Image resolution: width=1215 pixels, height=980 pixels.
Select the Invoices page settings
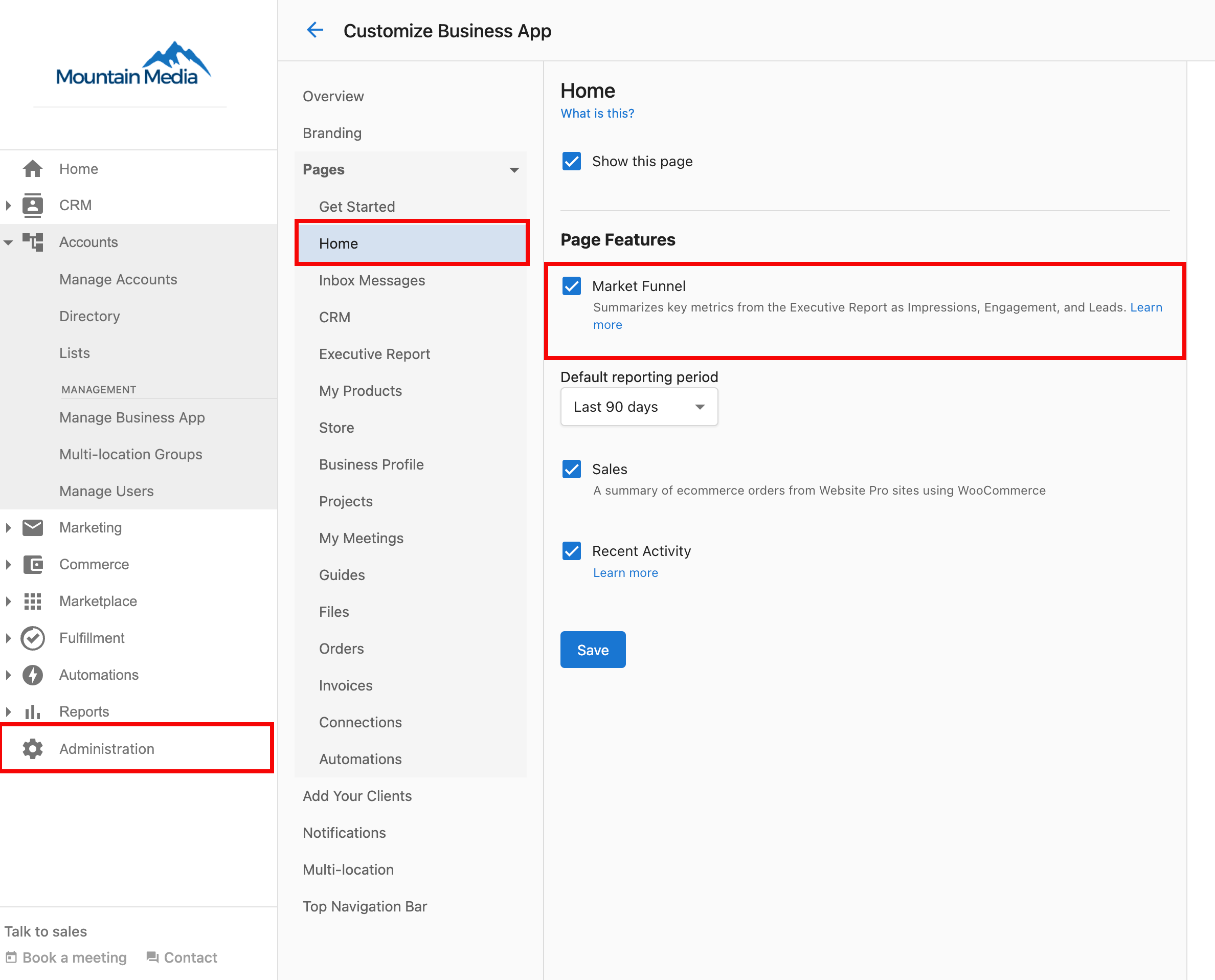(x=345, y=685)
